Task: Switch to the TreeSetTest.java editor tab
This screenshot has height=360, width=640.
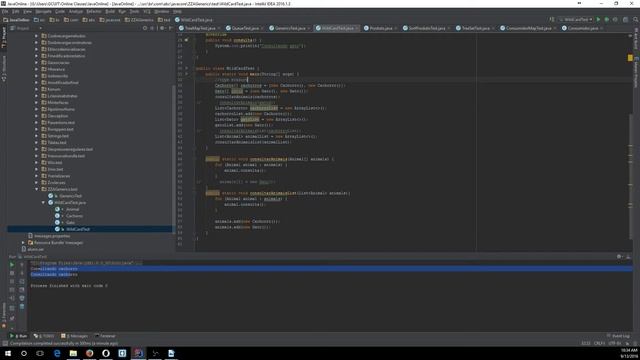Action: (x=475, y=28)
